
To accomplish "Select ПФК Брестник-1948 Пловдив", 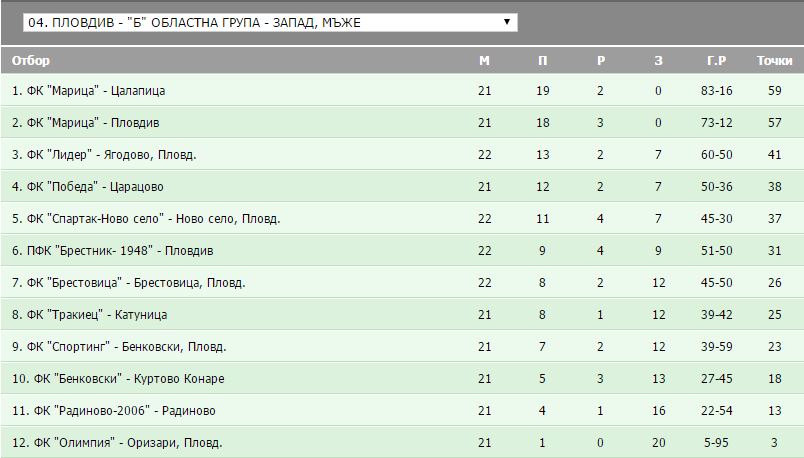I will click(x=112, y=251).
